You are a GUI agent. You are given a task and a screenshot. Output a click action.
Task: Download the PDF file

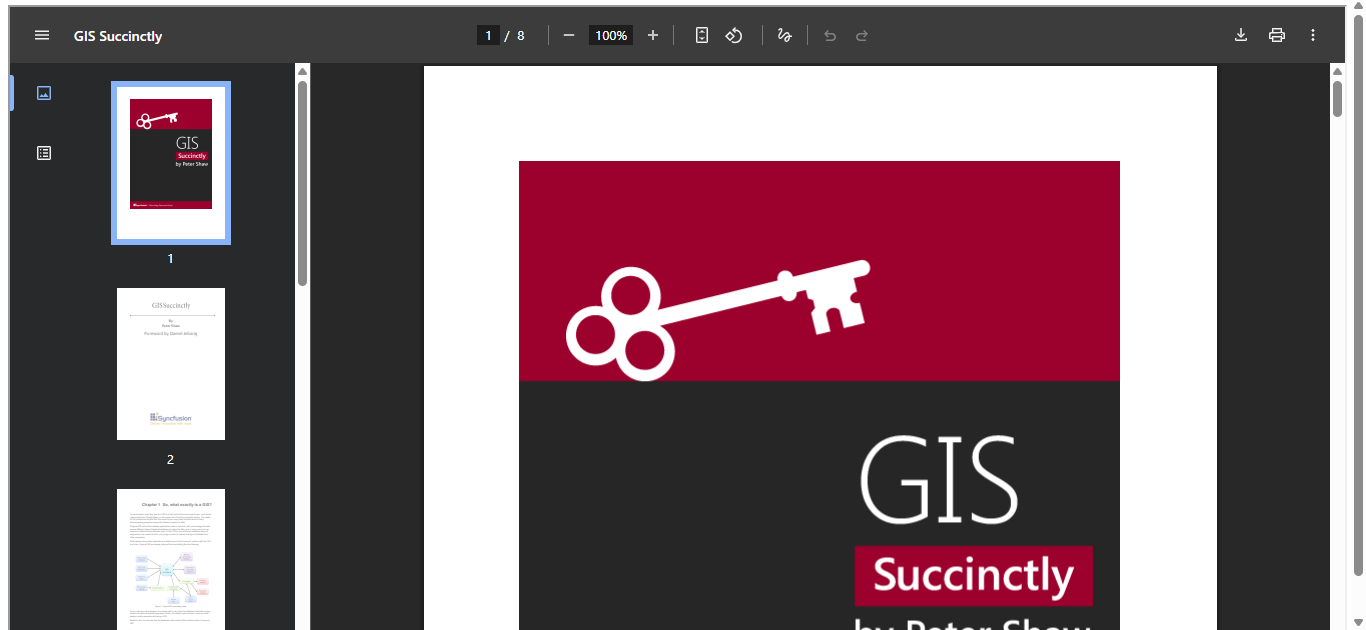point(1241,35)
